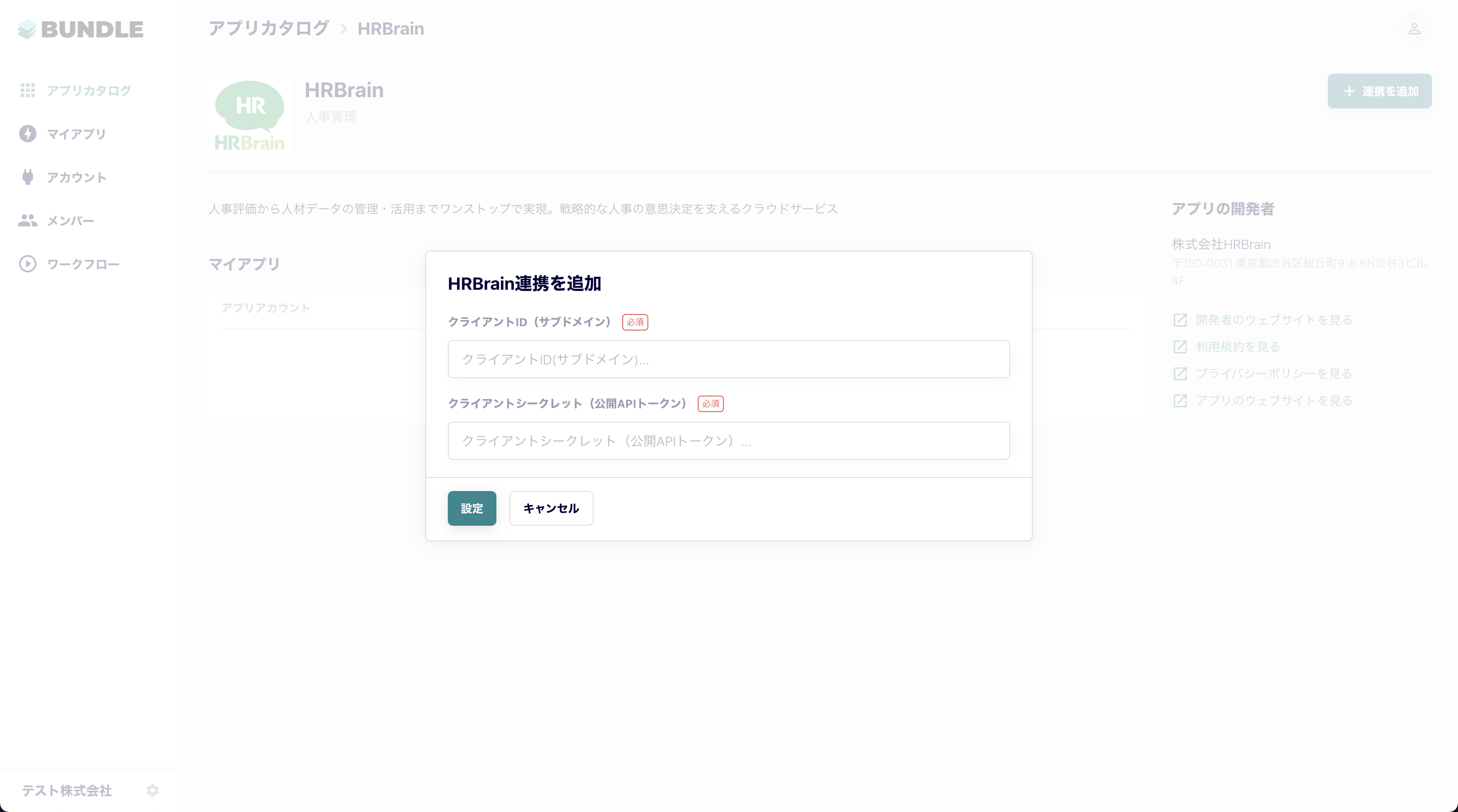
Task: Click the 〒150-0031 developer address text
Action: click(1299, 272)
